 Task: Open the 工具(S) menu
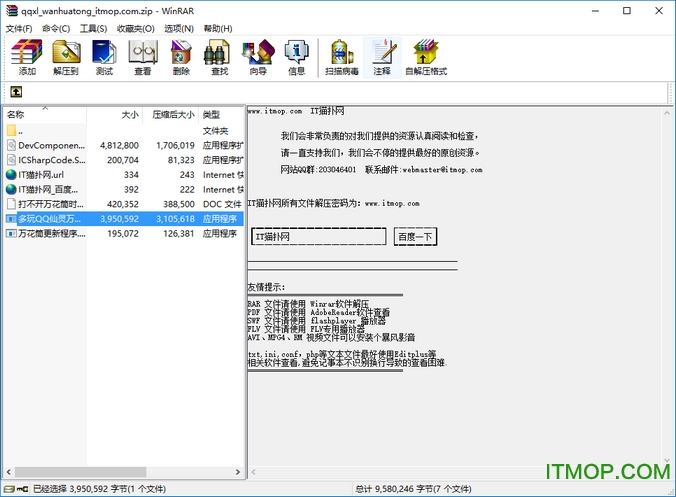94,28
